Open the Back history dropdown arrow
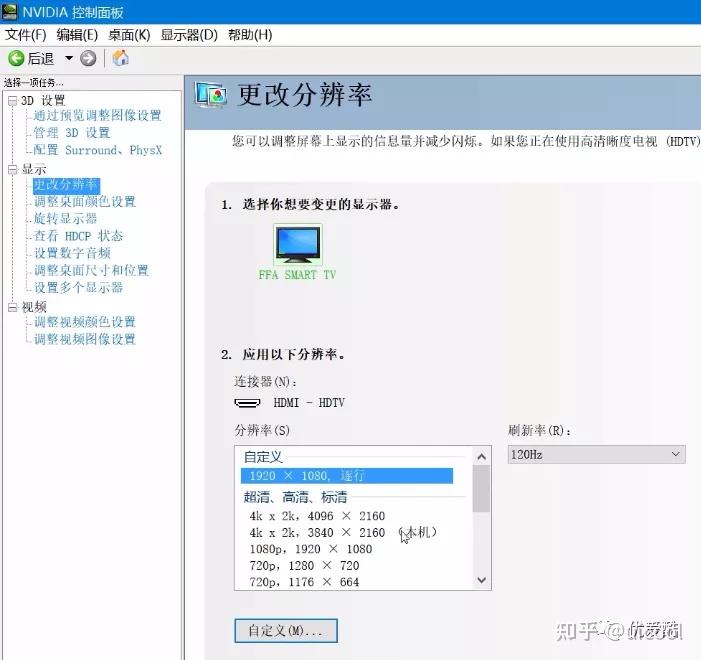Image resolution: width=701 pixels, height=660 pixels. pyautogui.click(x=69, y=58)
